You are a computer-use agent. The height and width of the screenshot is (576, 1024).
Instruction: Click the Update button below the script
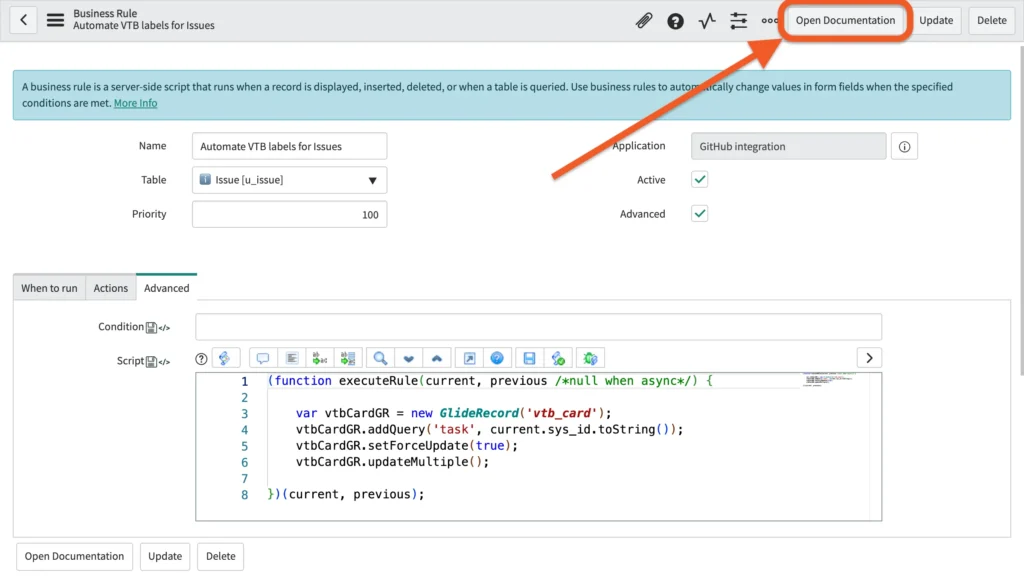coord(165,556)
